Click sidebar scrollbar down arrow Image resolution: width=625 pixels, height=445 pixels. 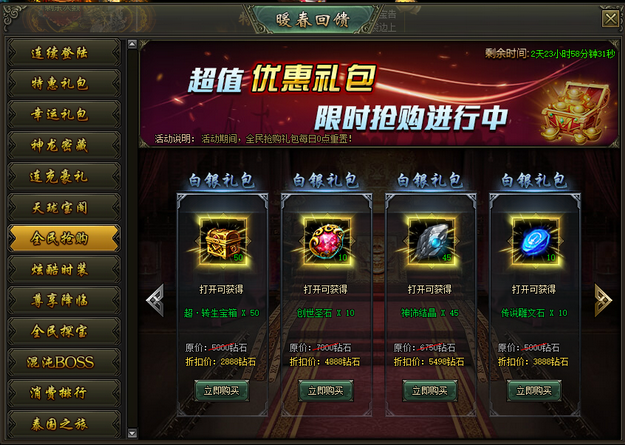coord(132,433)
